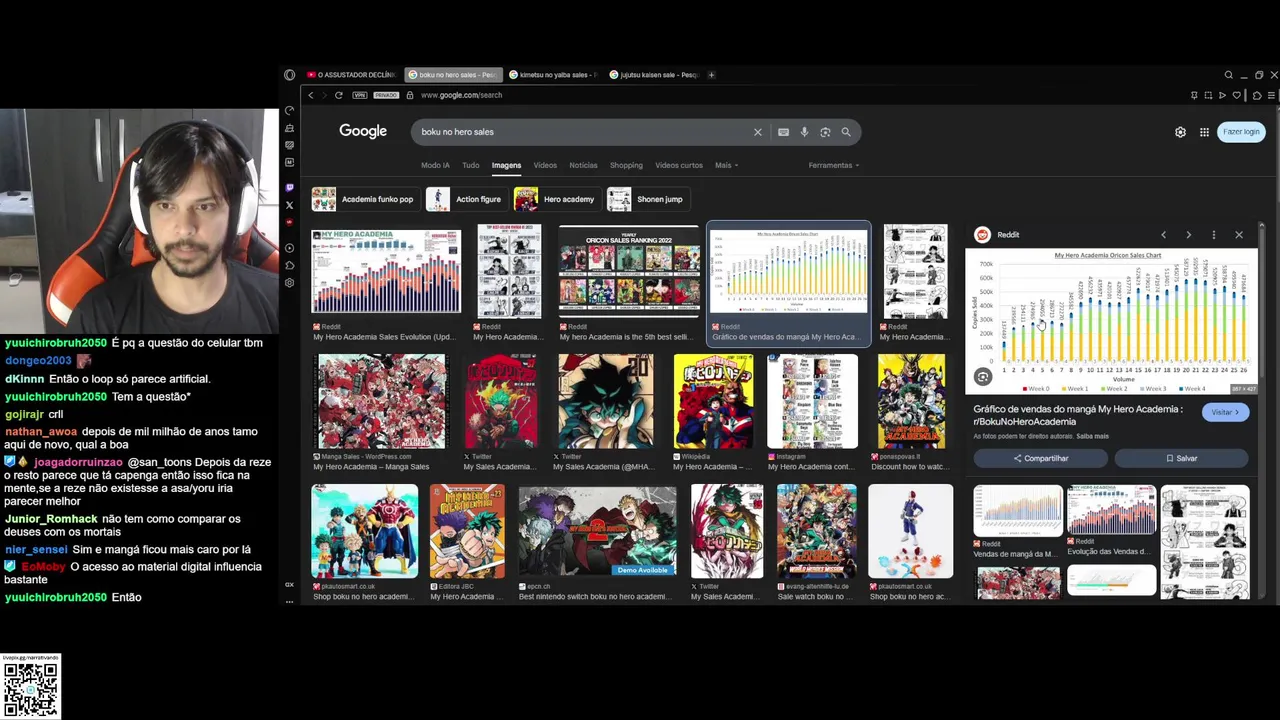This screenshot has width=1280, height=720.
Task: Click the 'Fazer login' button
Action: 1241,132
